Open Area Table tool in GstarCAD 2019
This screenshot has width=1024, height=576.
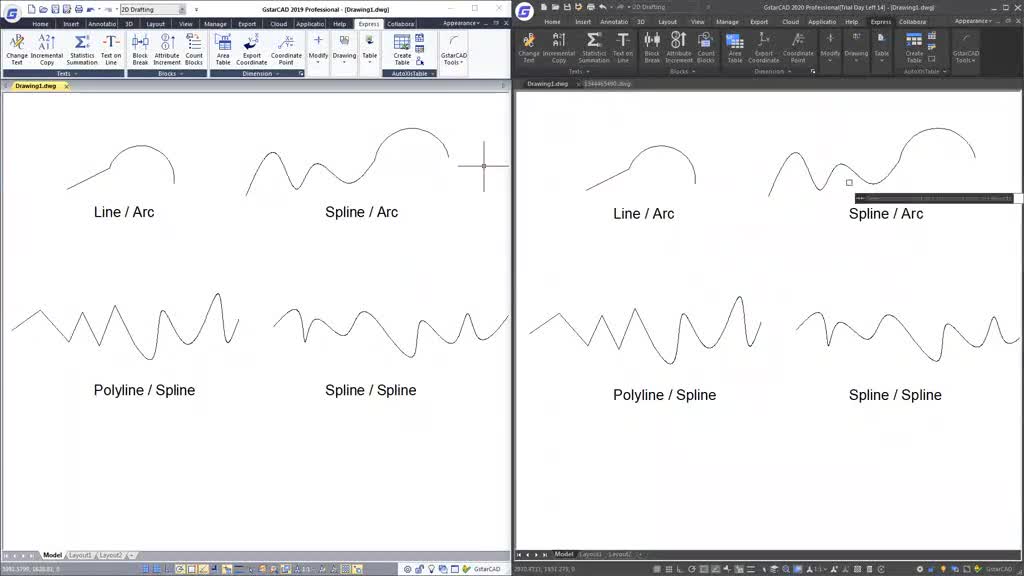click(223, 50)
